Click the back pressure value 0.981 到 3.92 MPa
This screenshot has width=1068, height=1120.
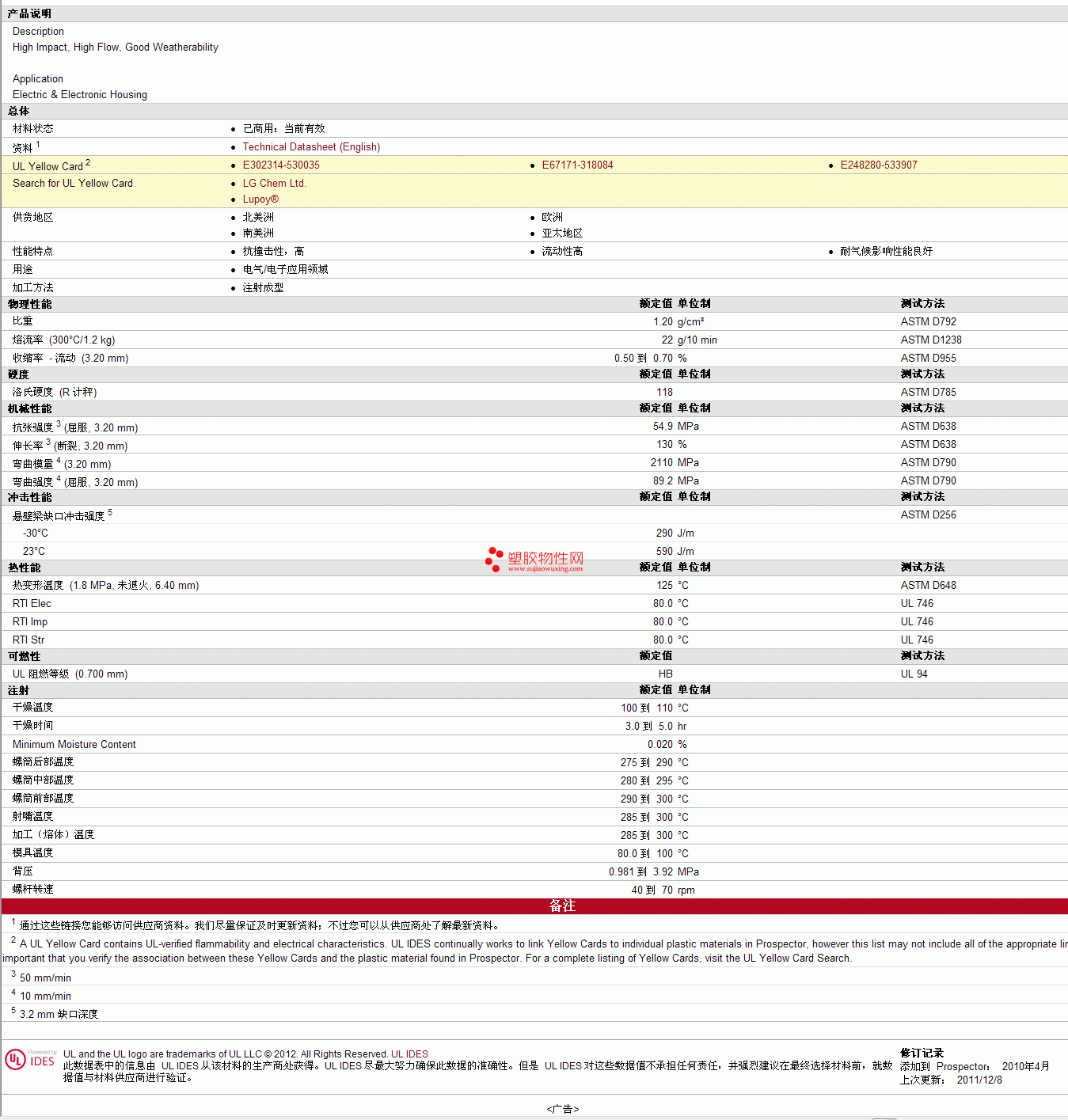[x=654, y=872]
